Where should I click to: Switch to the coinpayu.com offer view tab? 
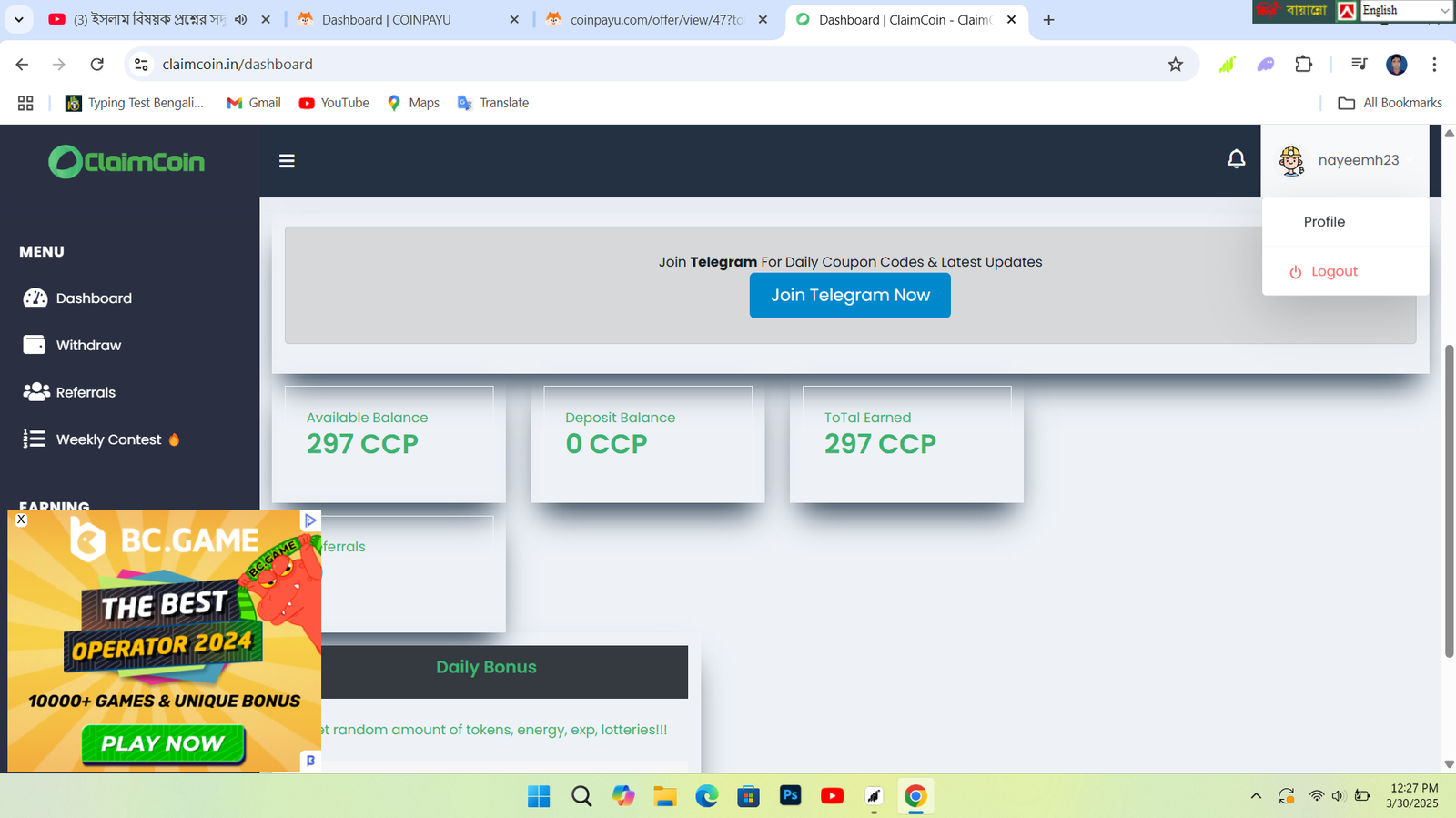click(655, 19)
